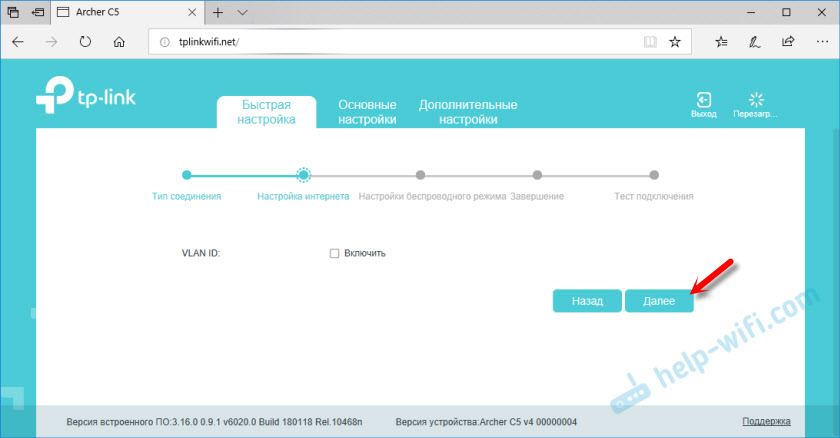
Task: Switch to Дополнительные настройки tab
Action: point(467,112)
